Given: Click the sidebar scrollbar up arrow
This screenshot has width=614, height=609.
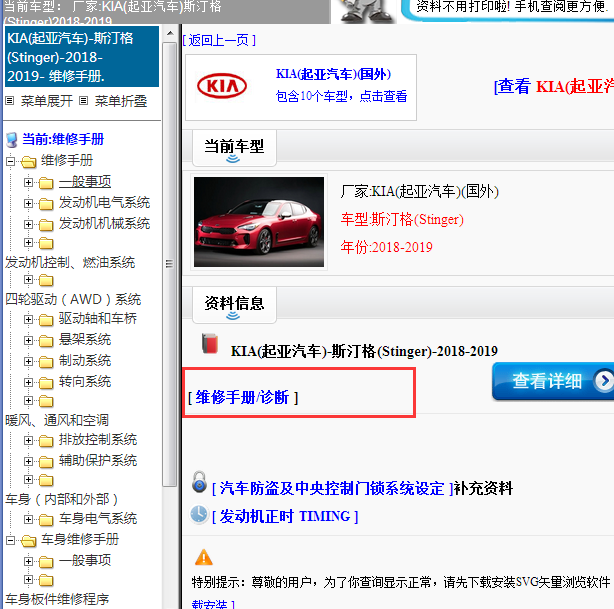Looking at the screenshot, I should [x=170, y=33].
